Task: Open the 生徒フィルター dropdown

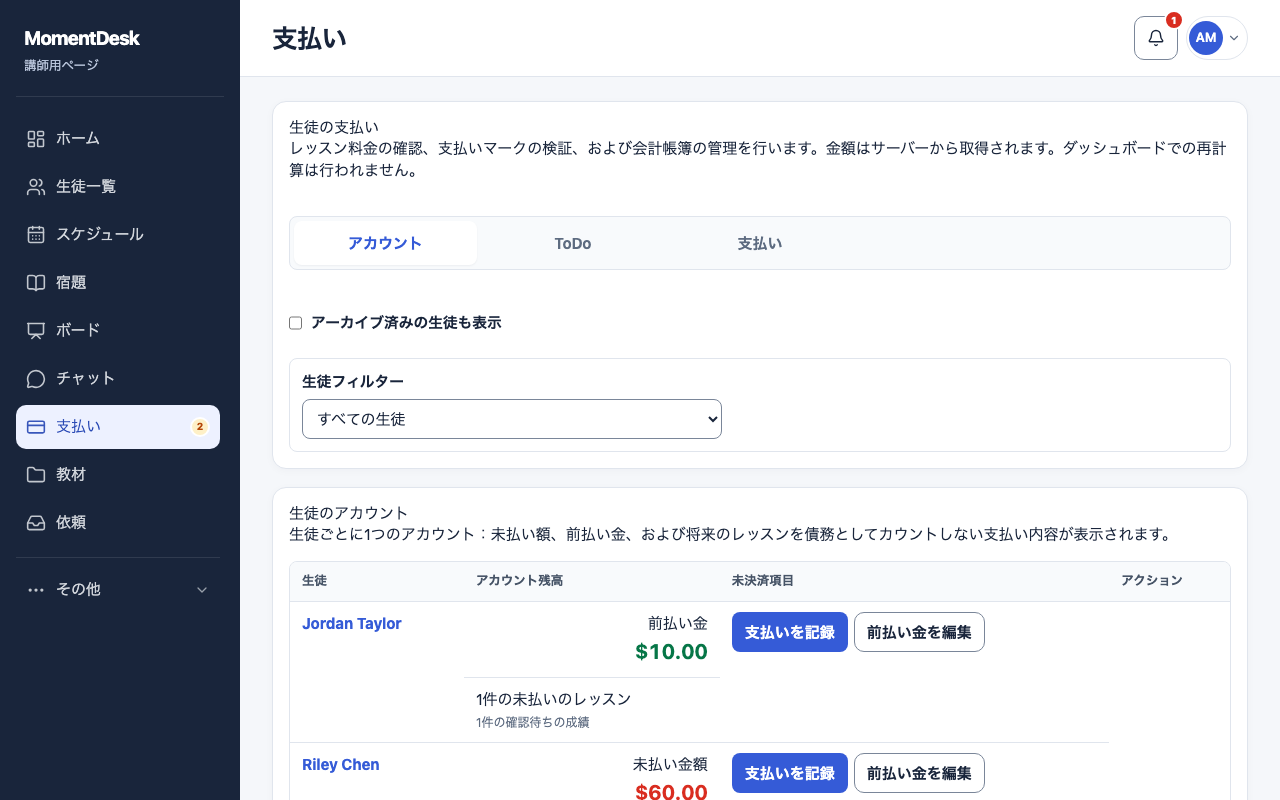Action: pos(512,419)
